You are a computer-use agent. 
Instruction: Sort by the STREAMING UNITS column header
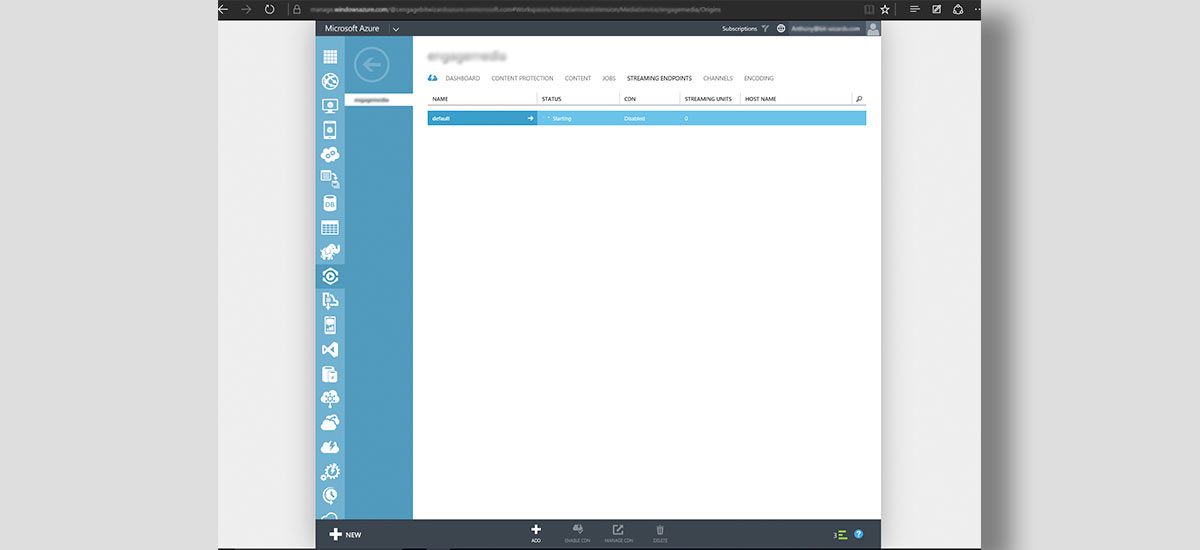(x=708, y=99)
